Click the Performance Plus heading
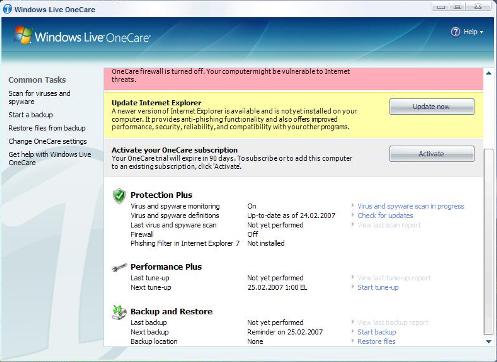This screenshot has width=497, height=362. coord(166,267)
